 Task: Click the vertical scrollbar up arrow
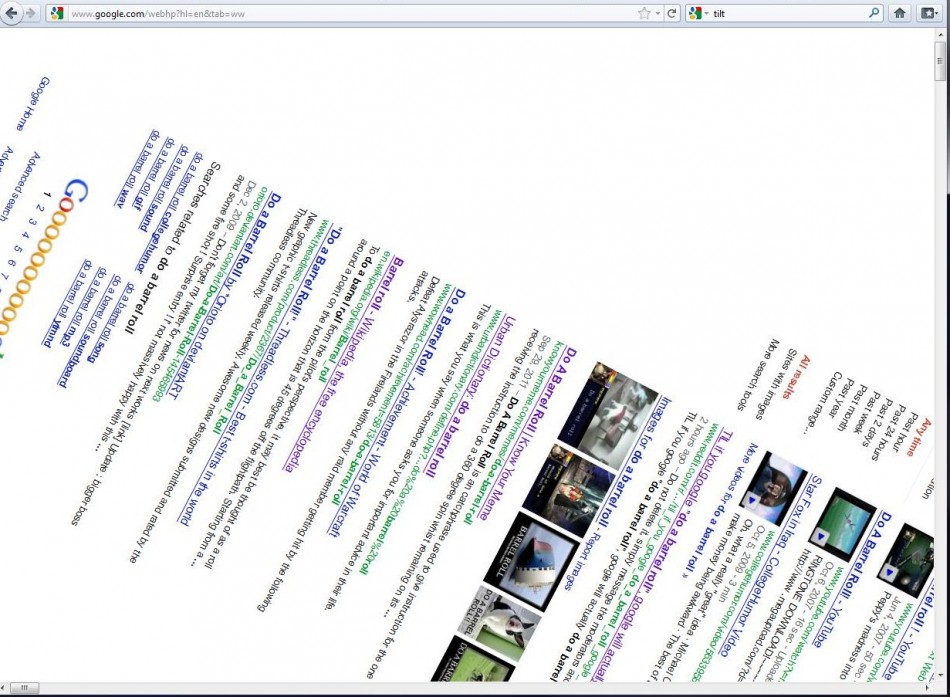pos(940,35)
